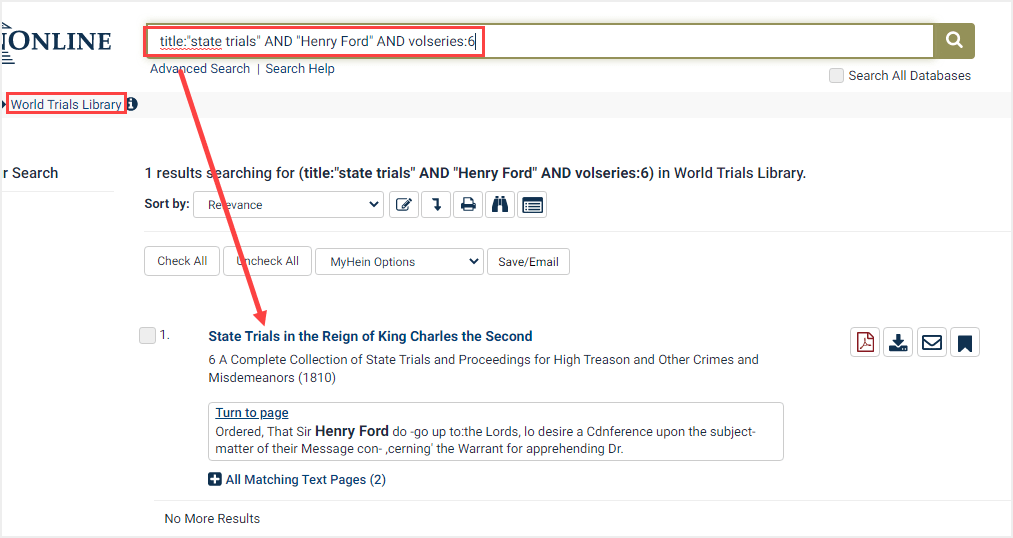Open PDF of State Trials result

click(865, 342)
